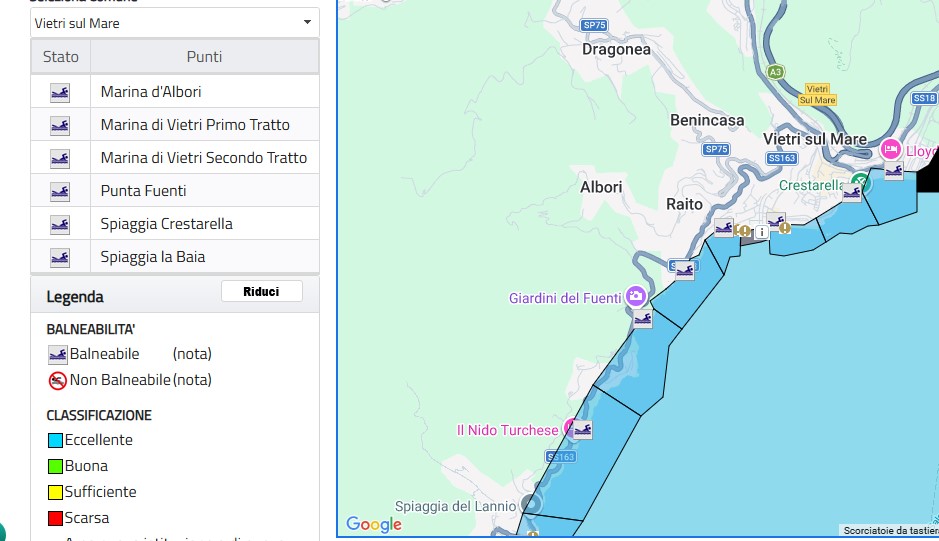Click the warning marker left of the info marker

(x=744, y=230)
